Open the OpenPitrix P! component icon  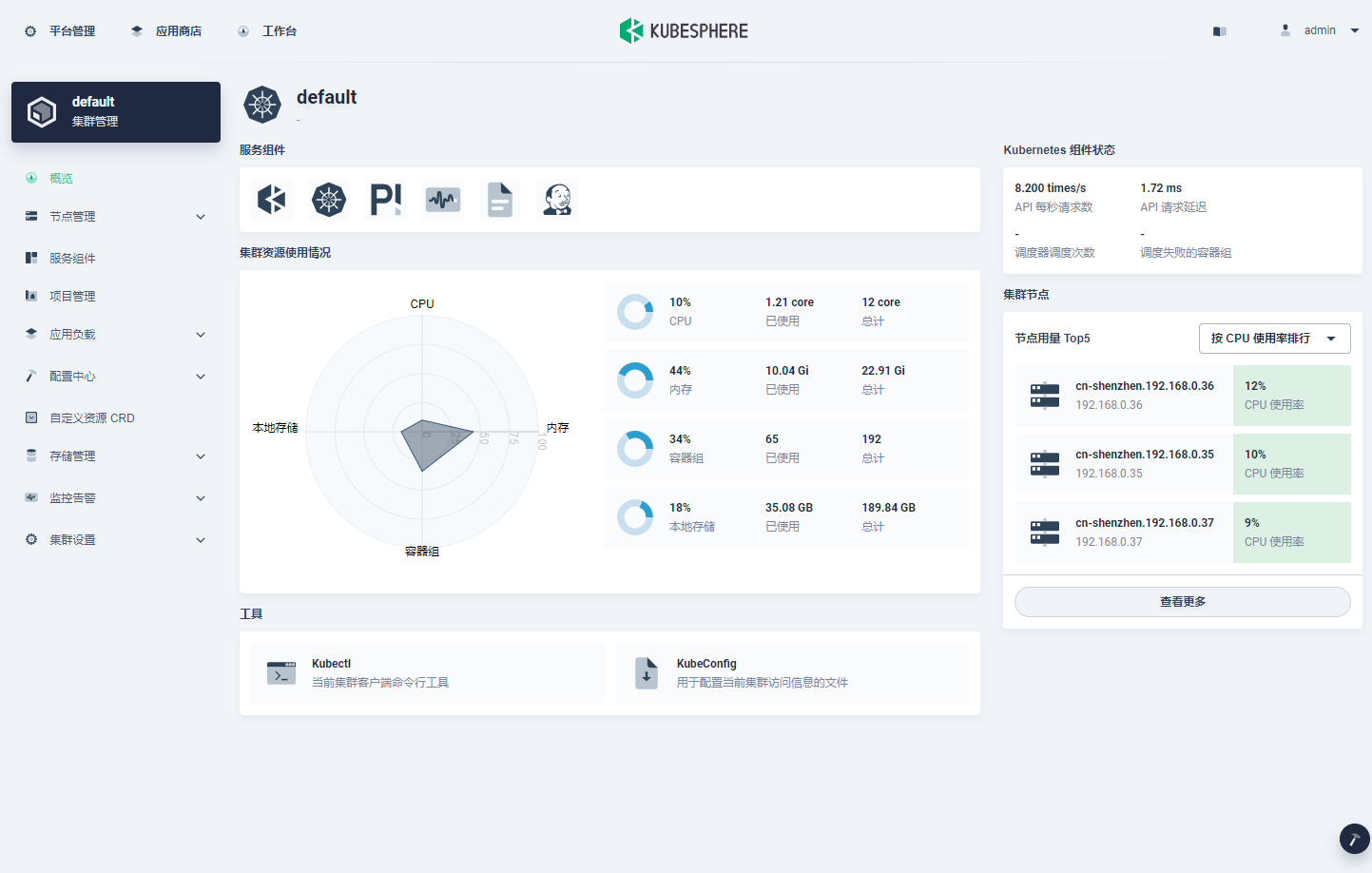click(386, 200)
